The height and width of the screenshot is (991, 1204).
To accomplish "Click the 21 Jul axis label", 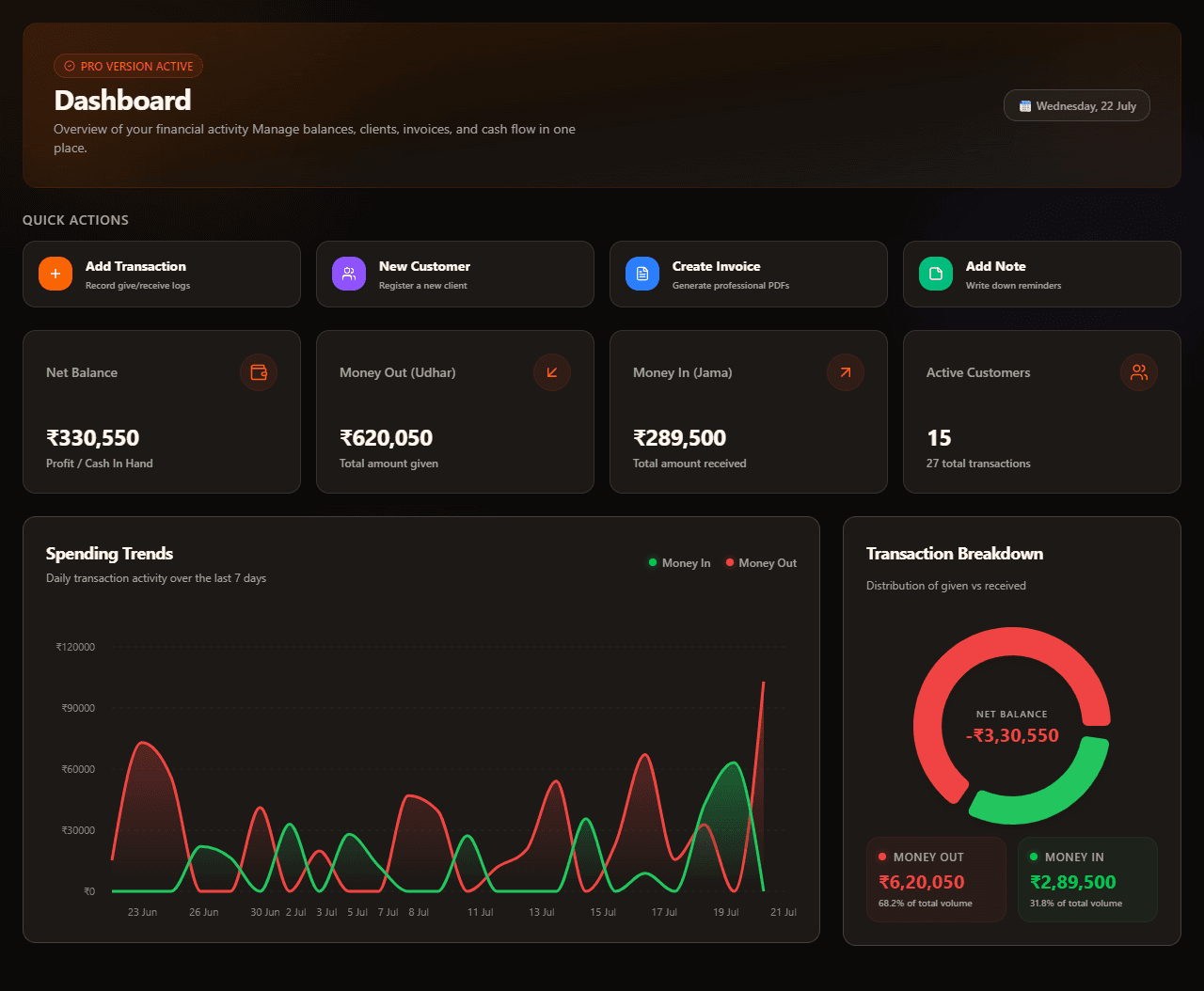I will point(784,912).
